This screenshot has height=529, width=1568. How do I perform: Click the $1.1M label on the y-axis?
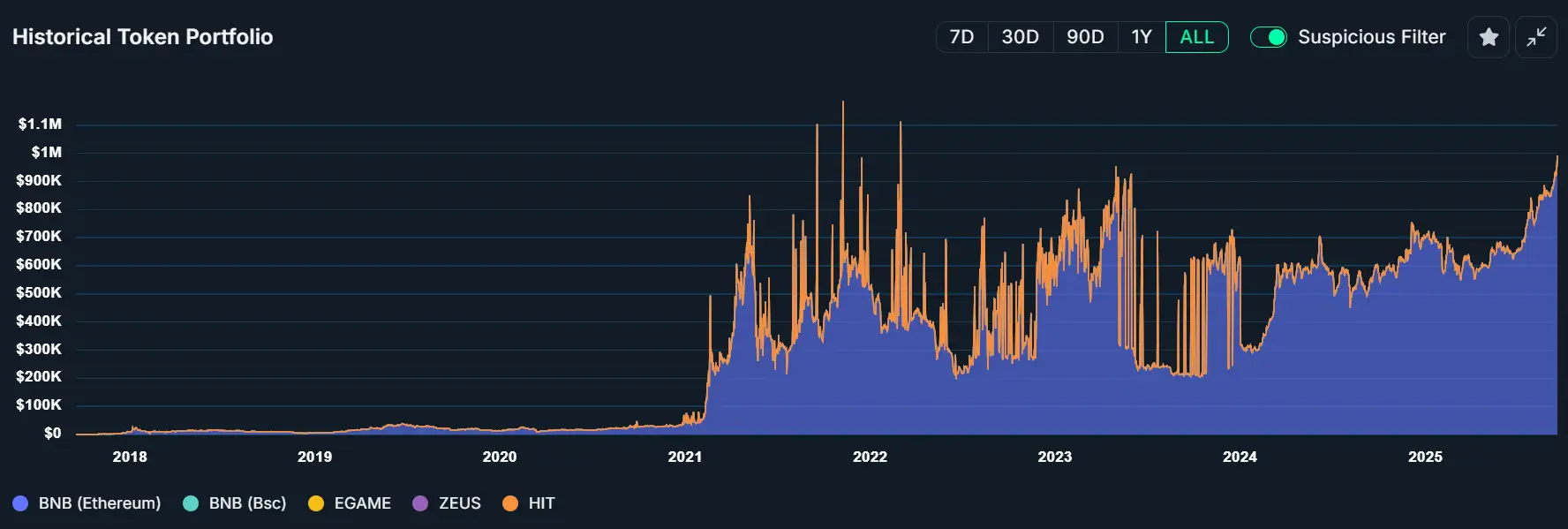(40, 125)
